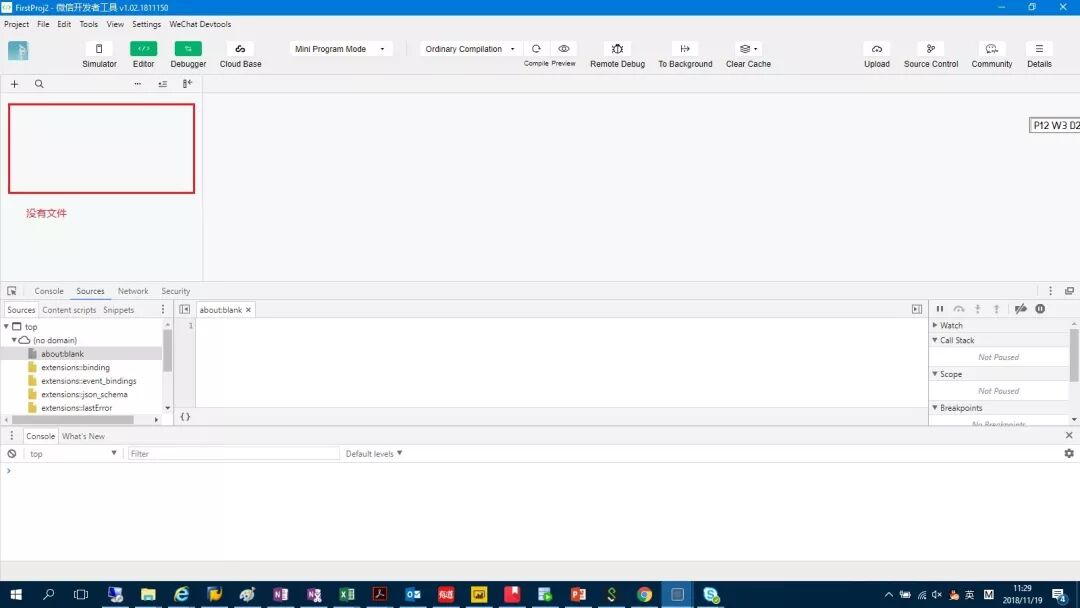Open Cloud Base
This screenshot has height=608, width=1080.
[240, 49]
